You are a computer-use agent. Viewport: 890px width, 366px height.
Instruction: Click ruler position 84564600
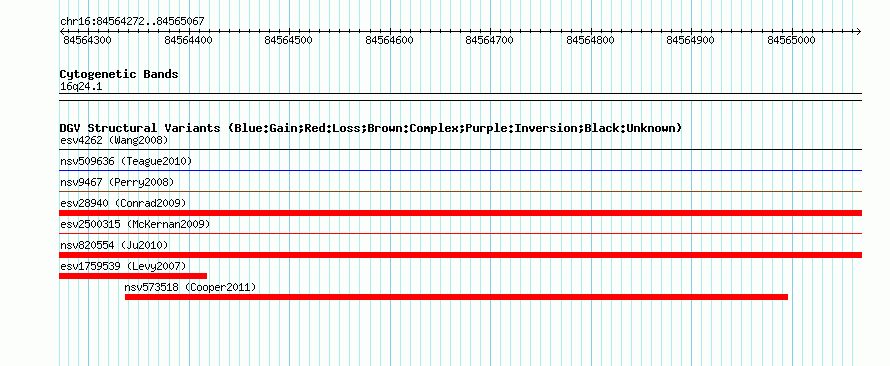click(389, 40)
